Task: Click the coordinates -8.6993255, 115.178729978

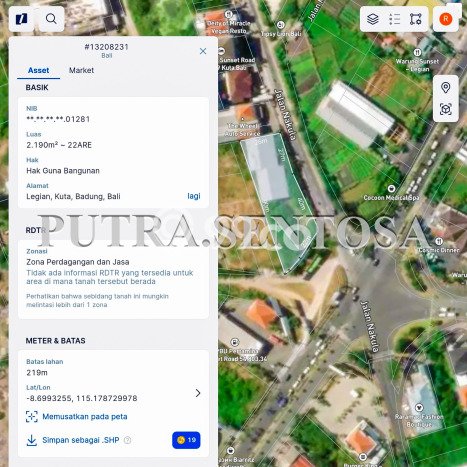Action: [x=82, y=398]
